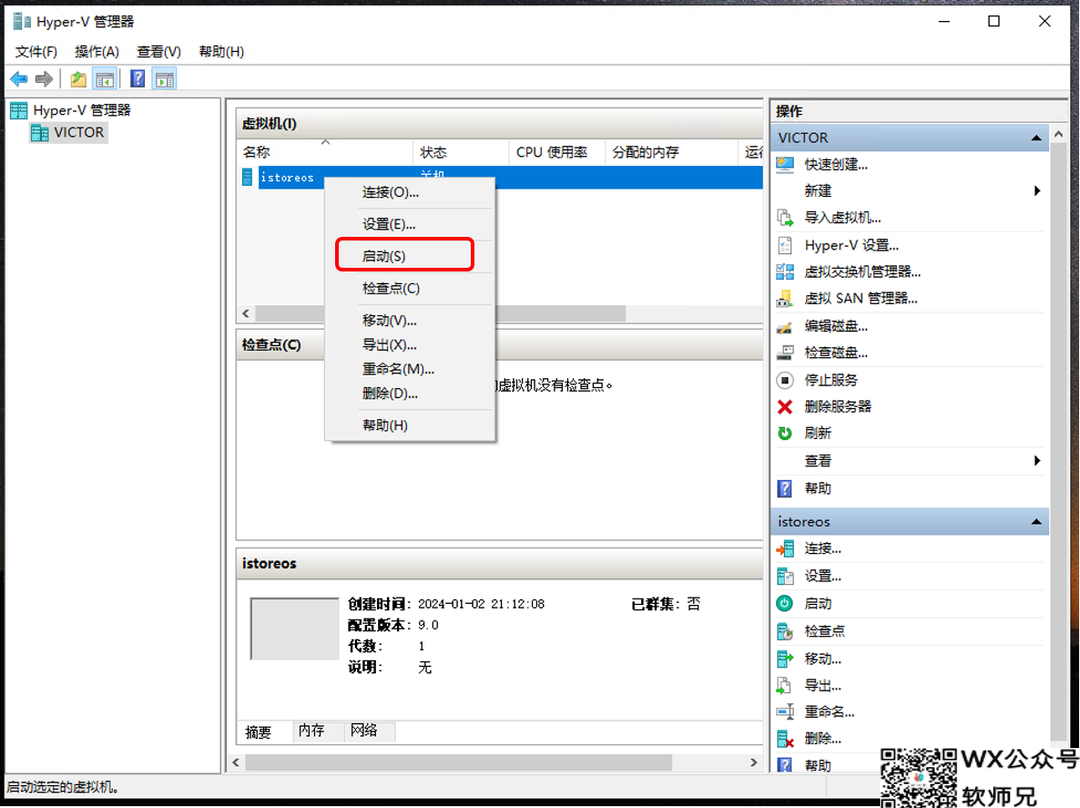
Task: Click the Move (移动) icon in actions pane
Action: tap(785, 659)
